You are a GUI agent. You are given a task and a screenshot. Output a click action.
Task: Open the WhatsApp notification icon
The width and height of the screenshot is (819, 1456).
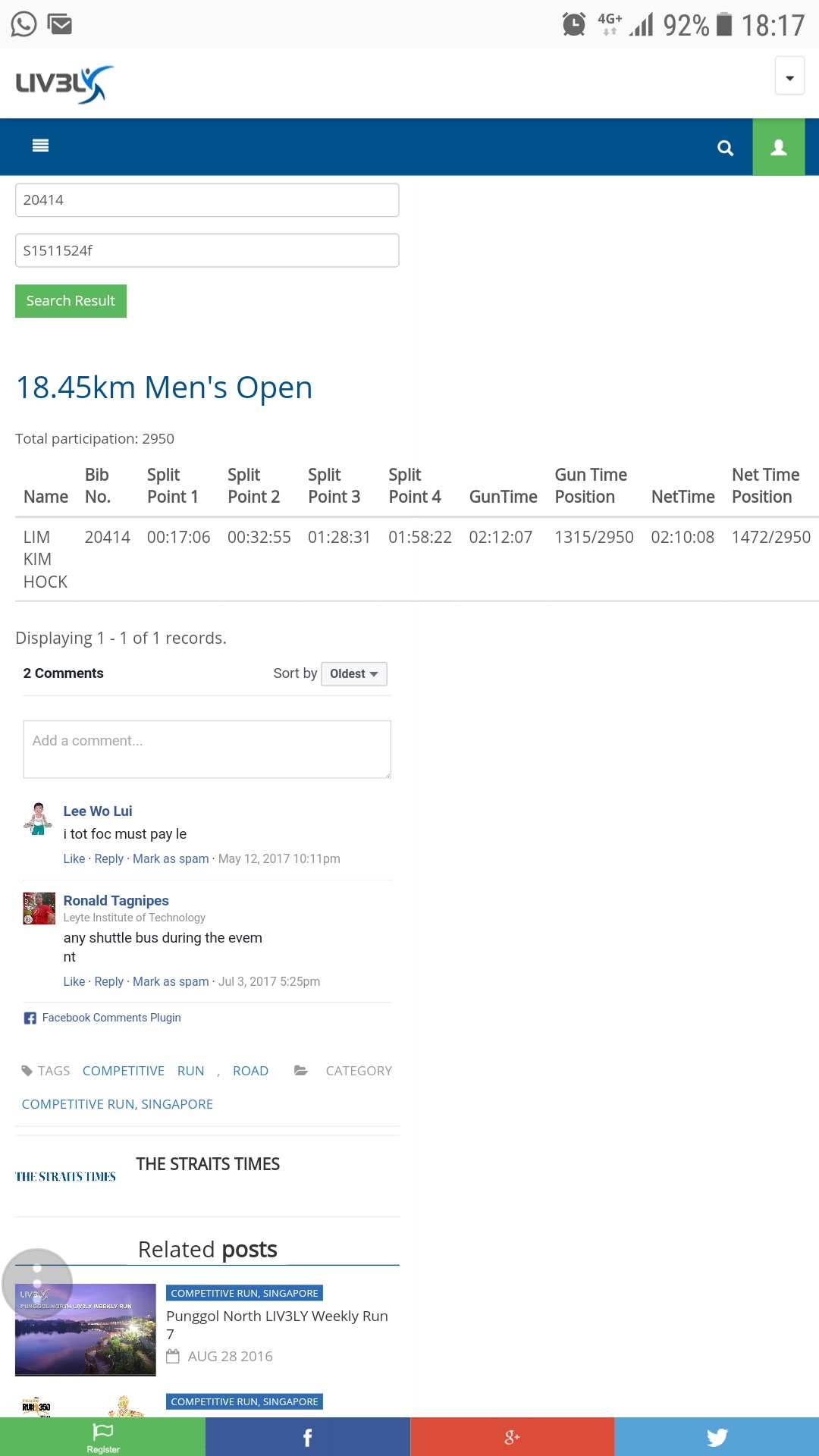24,24
